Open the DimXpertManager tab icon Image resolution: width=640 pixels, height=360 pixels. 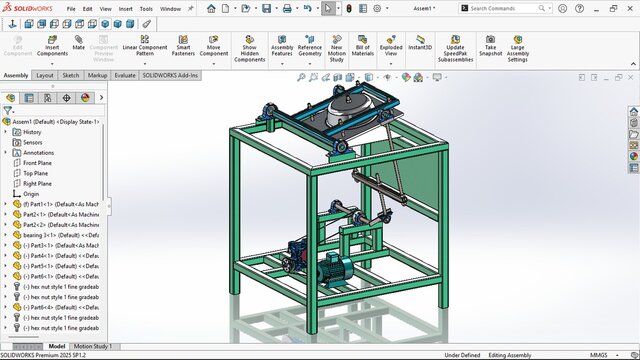(x=67, y=98)
